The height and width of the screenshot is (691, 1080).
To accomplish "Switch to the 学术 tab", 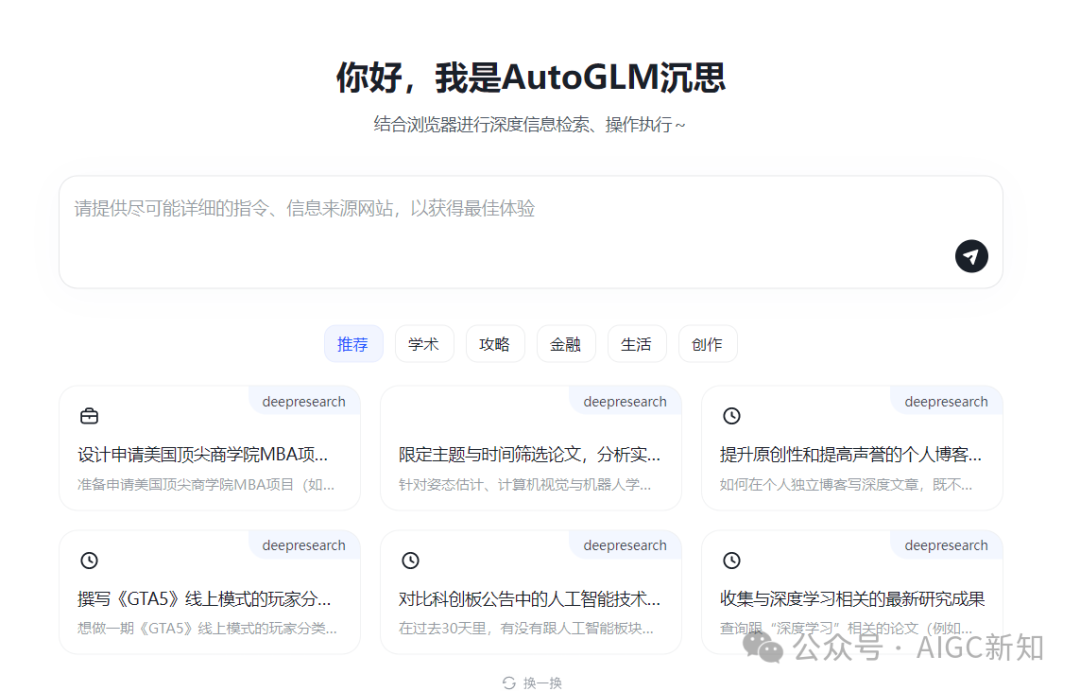I will click(424, 344).
